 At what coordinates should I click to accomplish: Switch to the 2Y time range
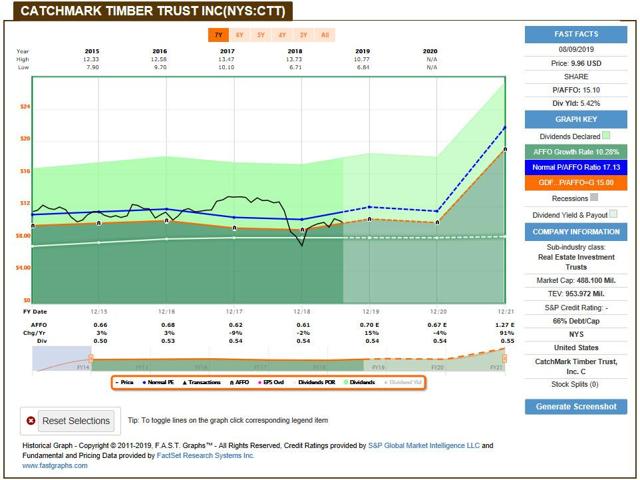(x=303, y=35)
